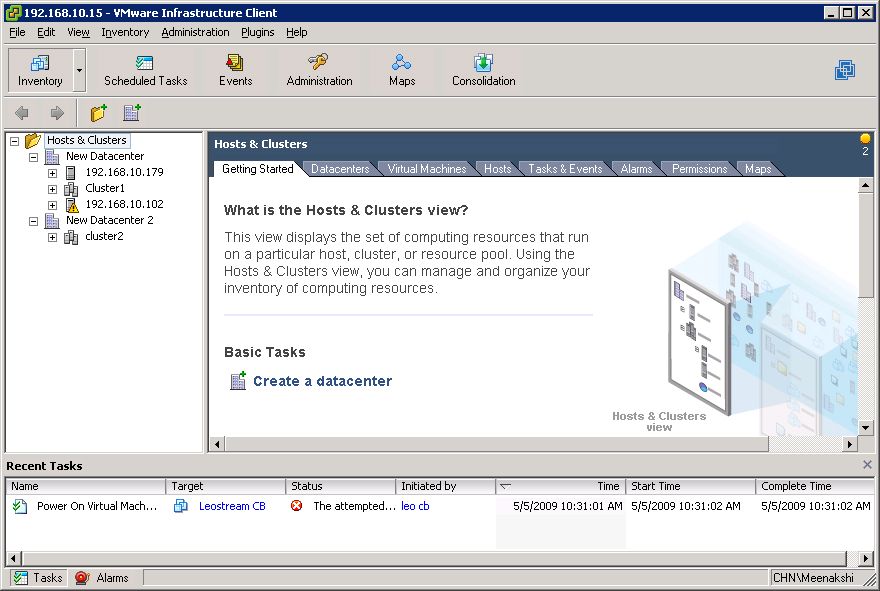This screenshot has height=591, width=880.
Task: Click the content pane horizontal scroll right arrow
Action: tap(850, 444)
